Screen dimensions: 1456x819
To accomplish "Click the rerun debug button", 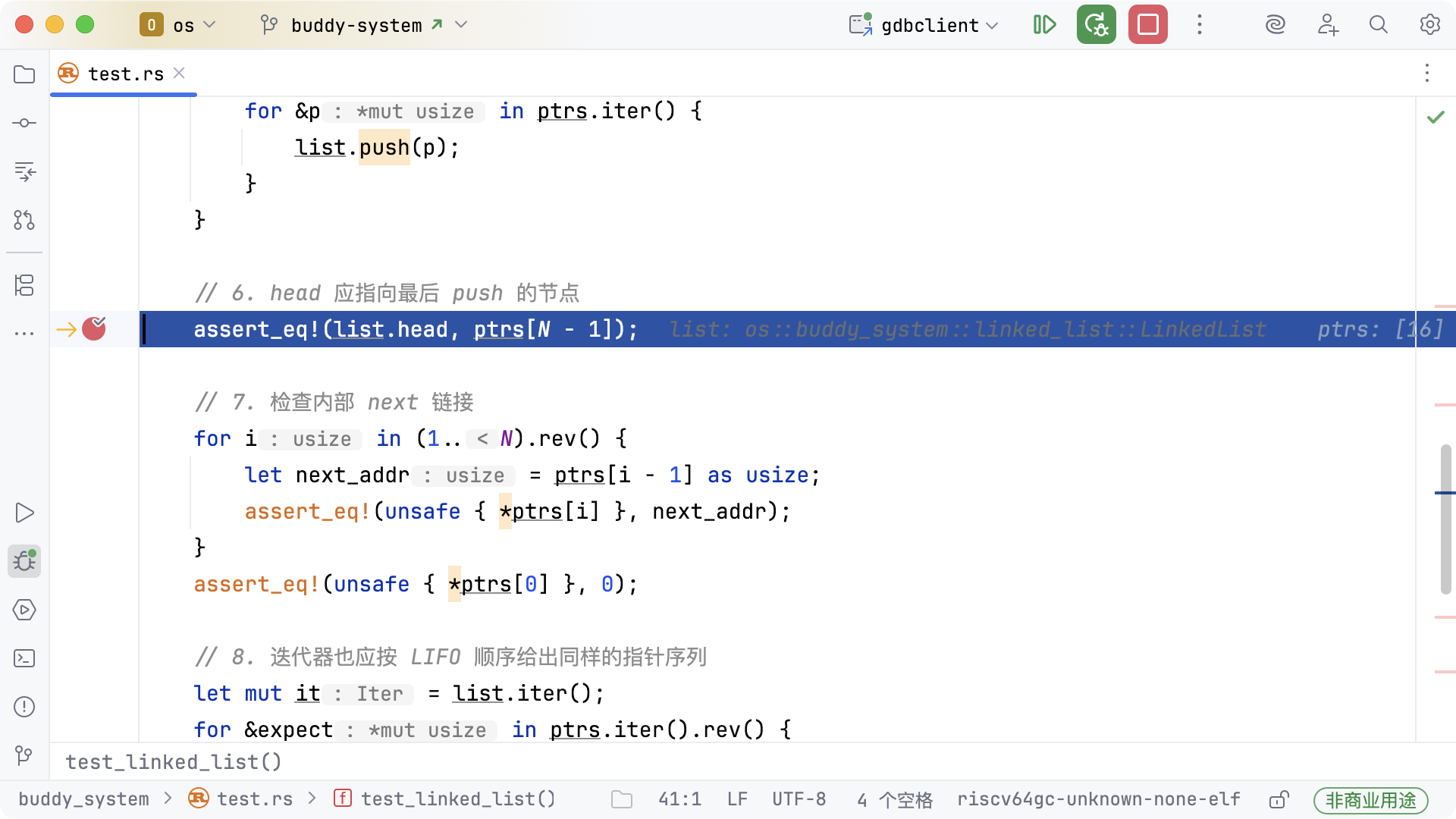I will [x=1096, y=25].
